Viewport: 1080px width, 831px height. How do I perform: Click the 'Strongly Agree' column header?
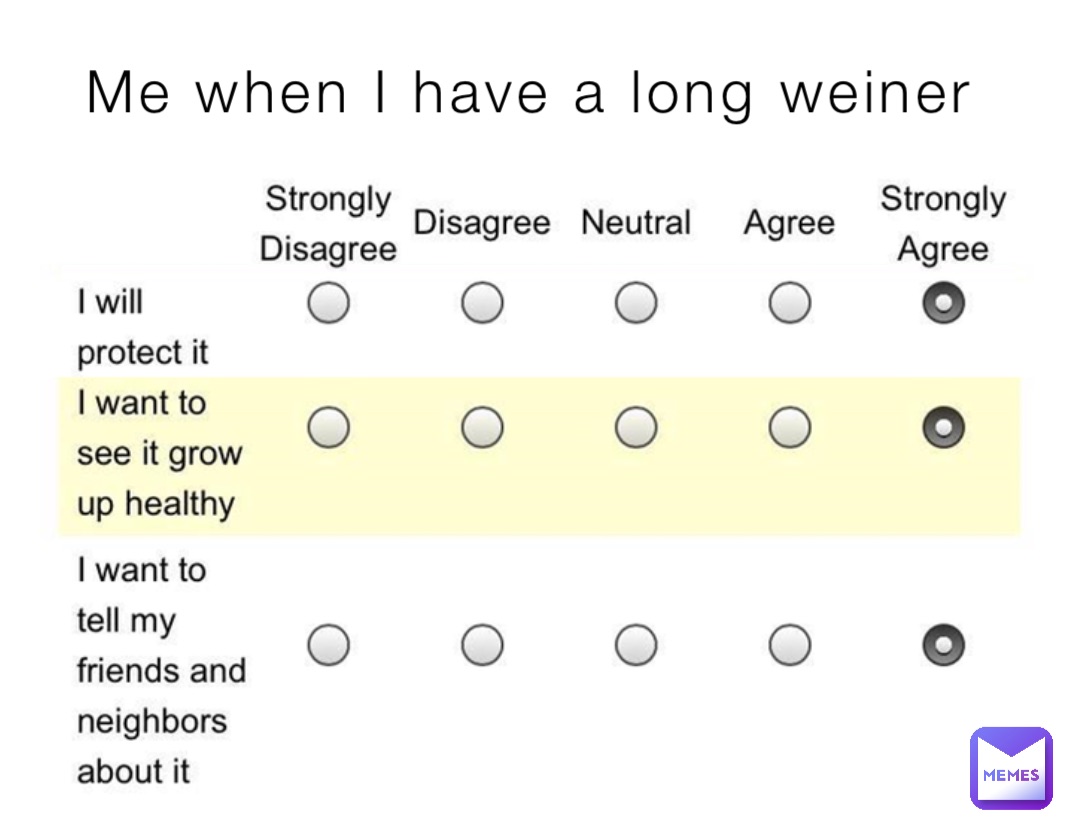pyautogui.click(x=942, y=222)
